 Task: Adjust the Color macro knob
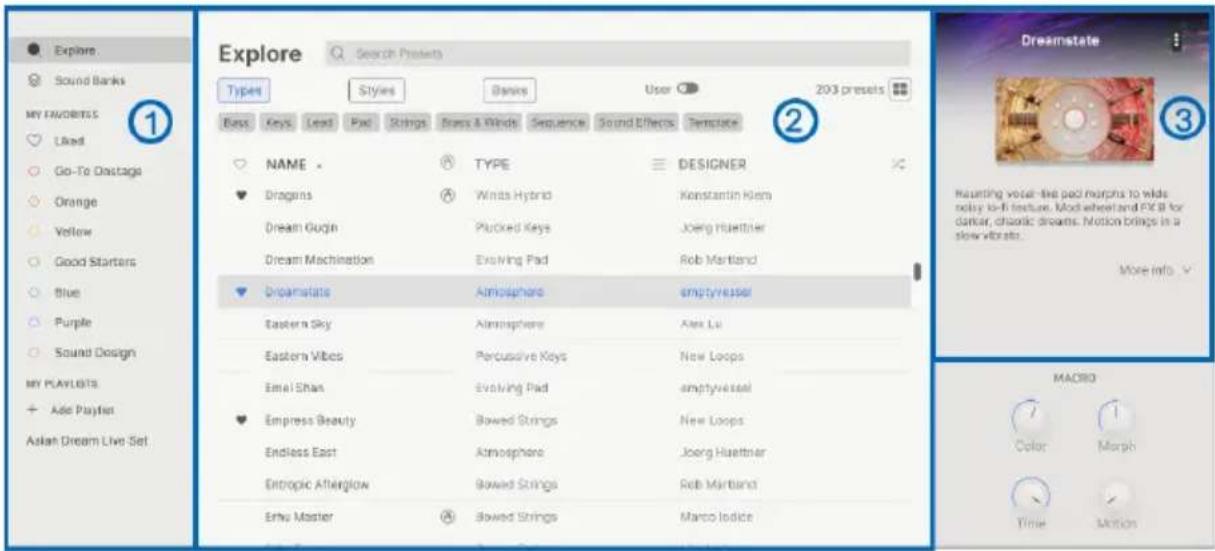click(x=1030, y=417)
